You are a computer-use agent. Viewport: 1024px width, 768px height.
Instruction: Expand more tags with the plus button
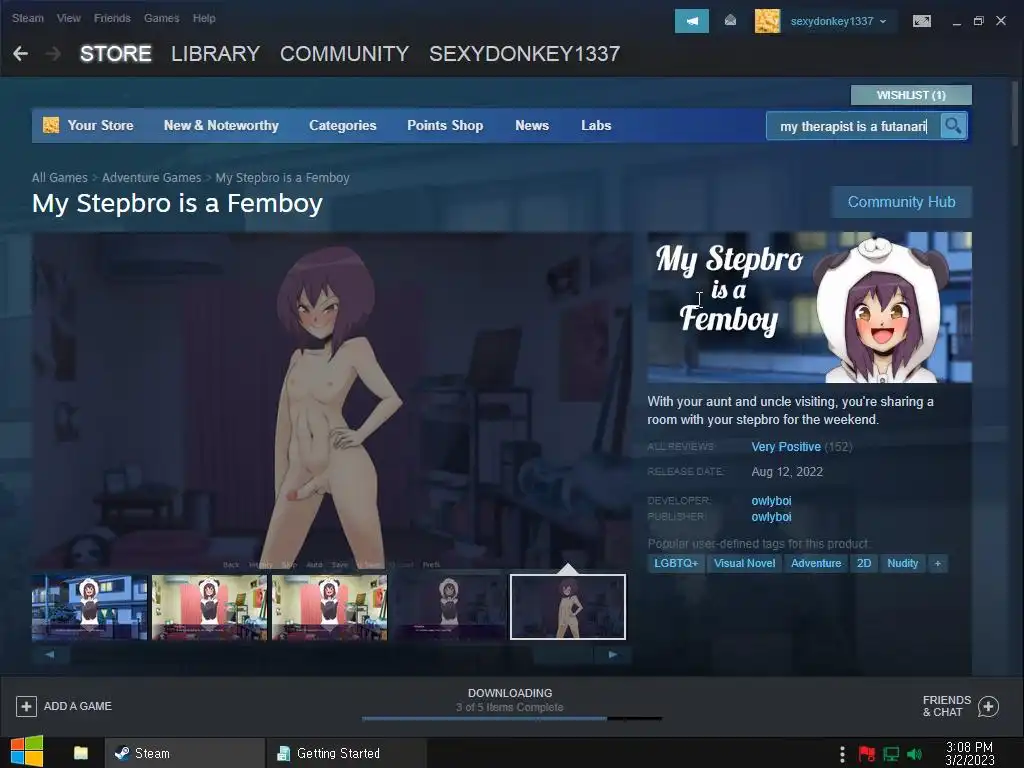[x=938, y=563]
